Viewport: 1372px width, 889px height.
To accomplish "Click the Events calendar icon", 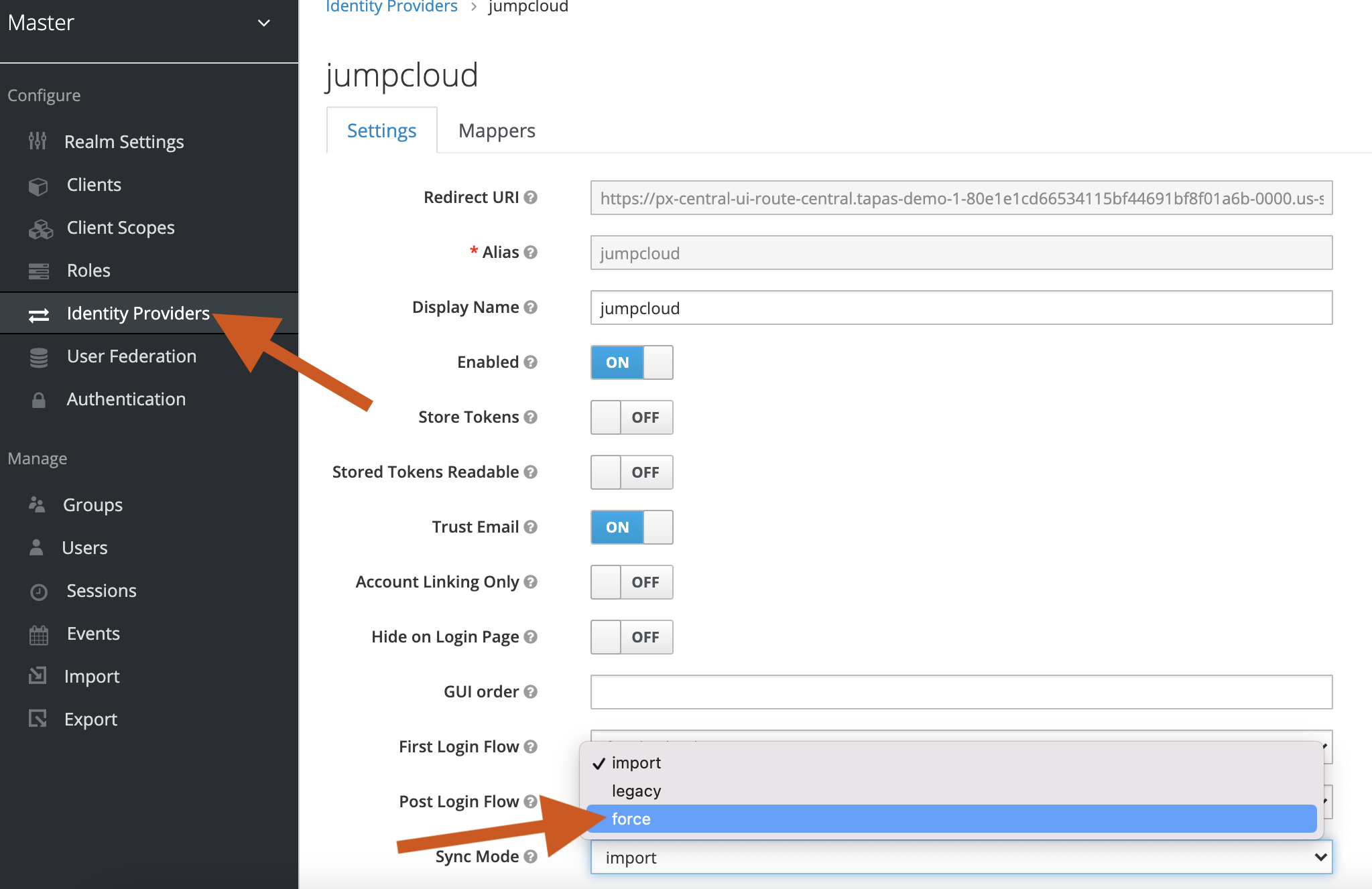I will (x=39, y=634).
